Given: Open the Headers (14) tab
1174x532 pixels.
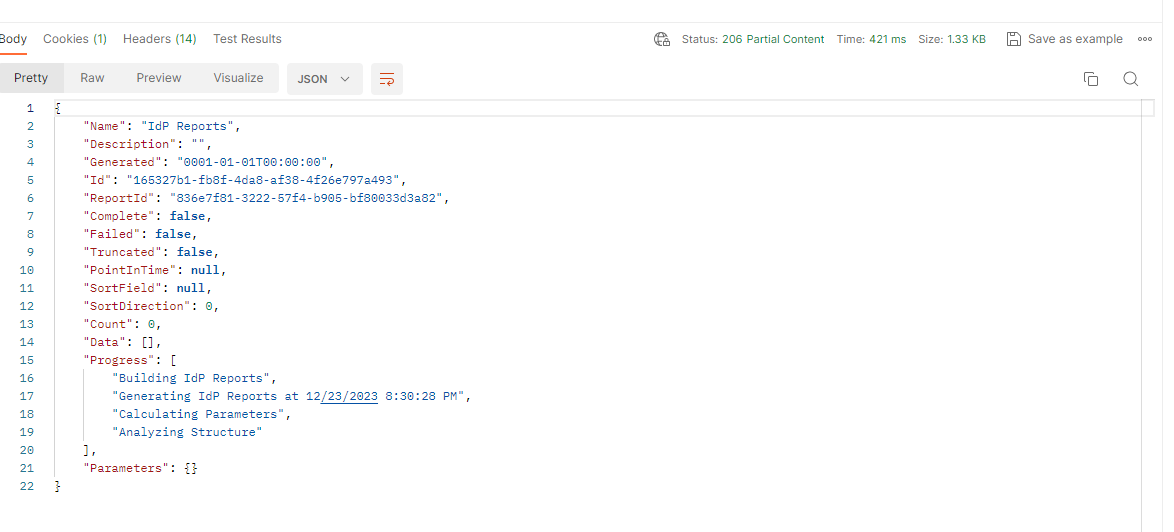Looking at the screenshot, I should 159,39.
